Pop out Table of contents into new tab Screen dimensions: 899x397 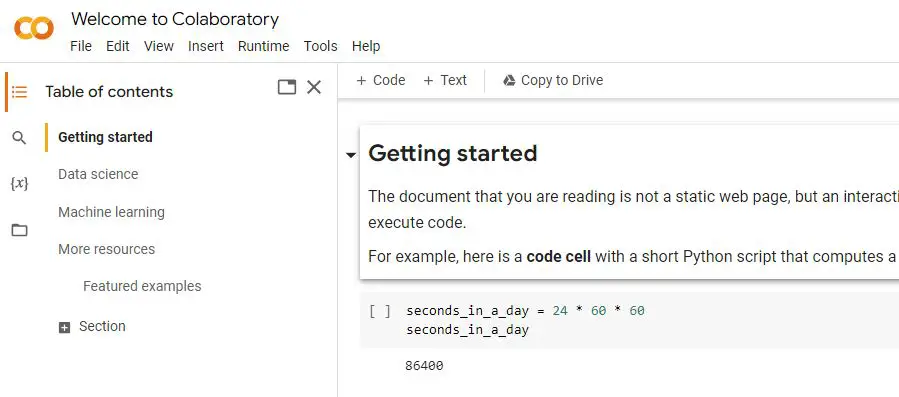tap(287, 87)
